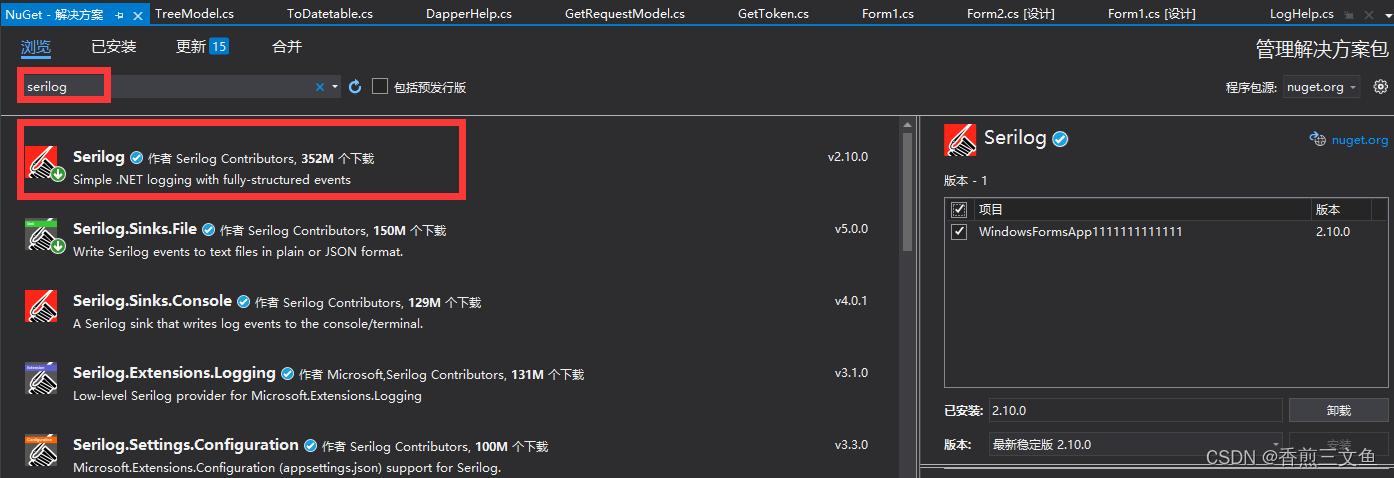1394x478 pixels.
Task: Click the Serilog package icon in results list
Action: (x=42, y=164)
